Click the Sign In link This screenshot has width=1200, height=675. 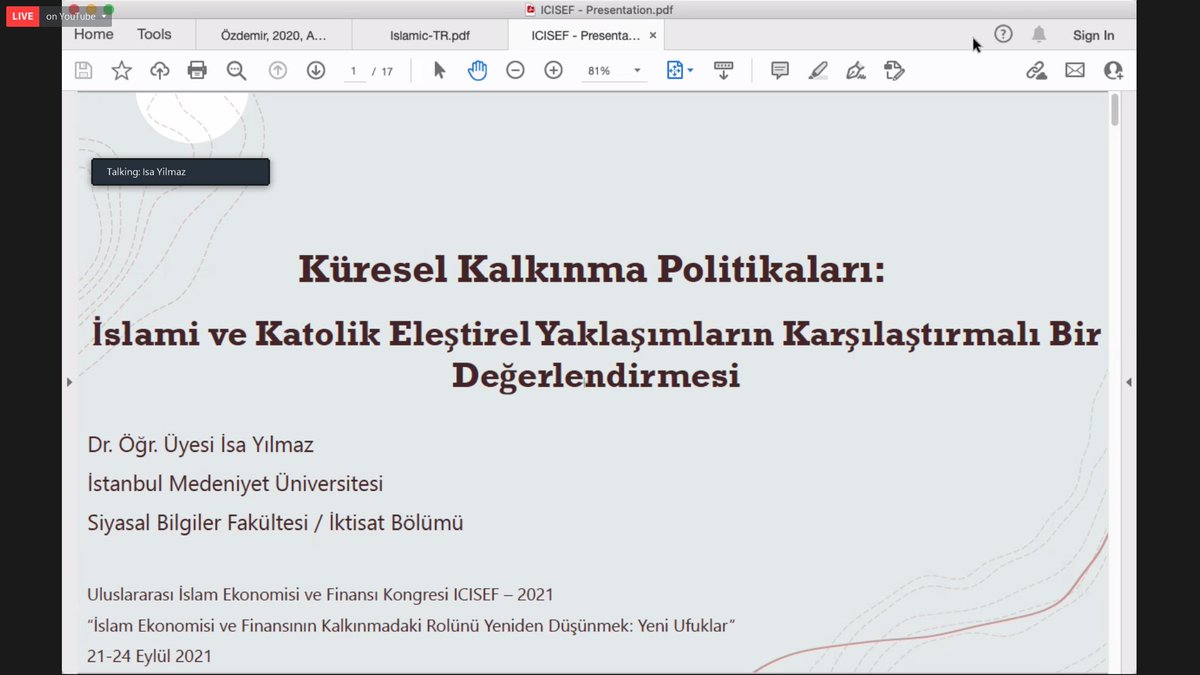coord(1093,35)
